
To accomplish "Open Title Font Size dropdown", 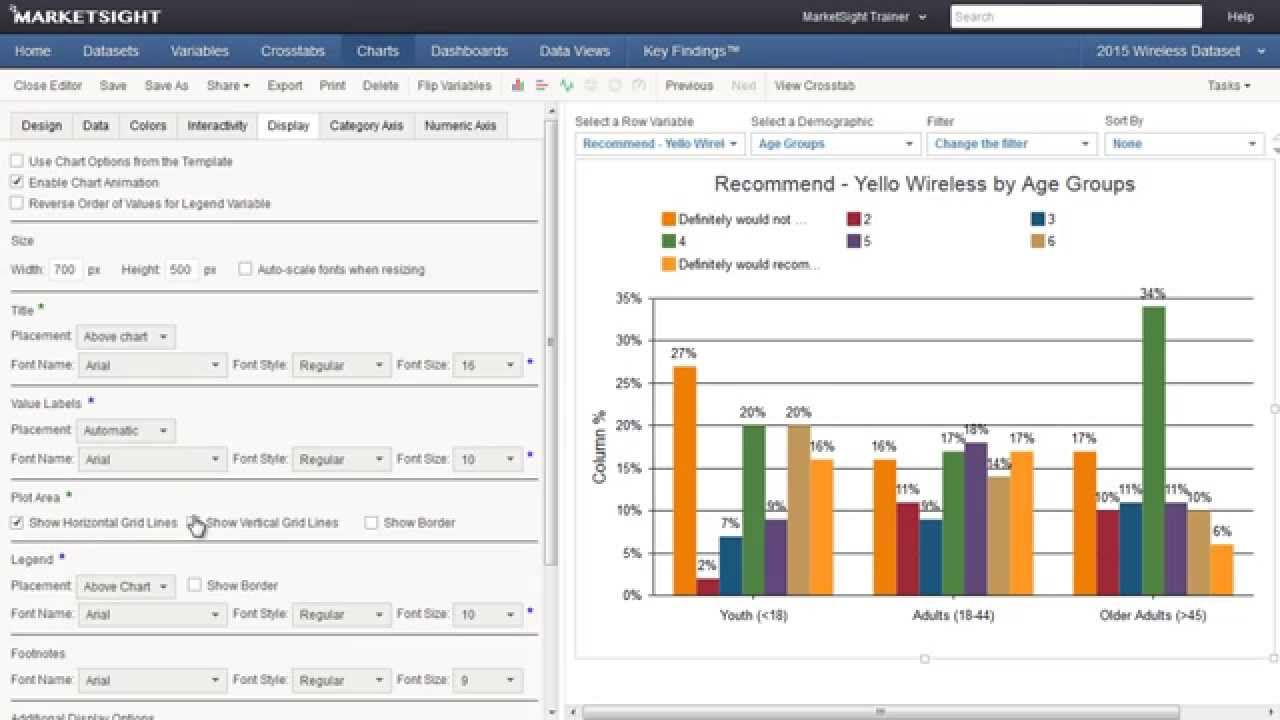I will click(x=487, y=365).
